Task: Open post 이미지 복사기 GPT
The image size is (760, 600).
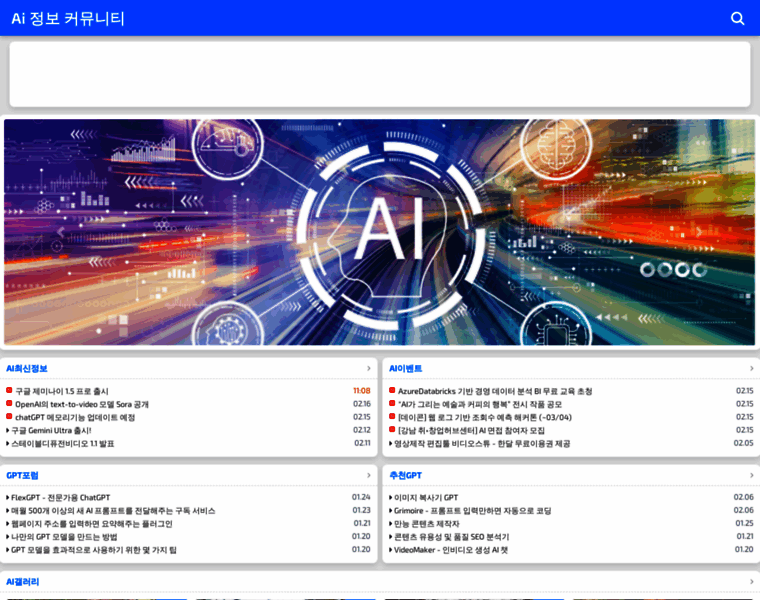Action: tap(426, 498)
